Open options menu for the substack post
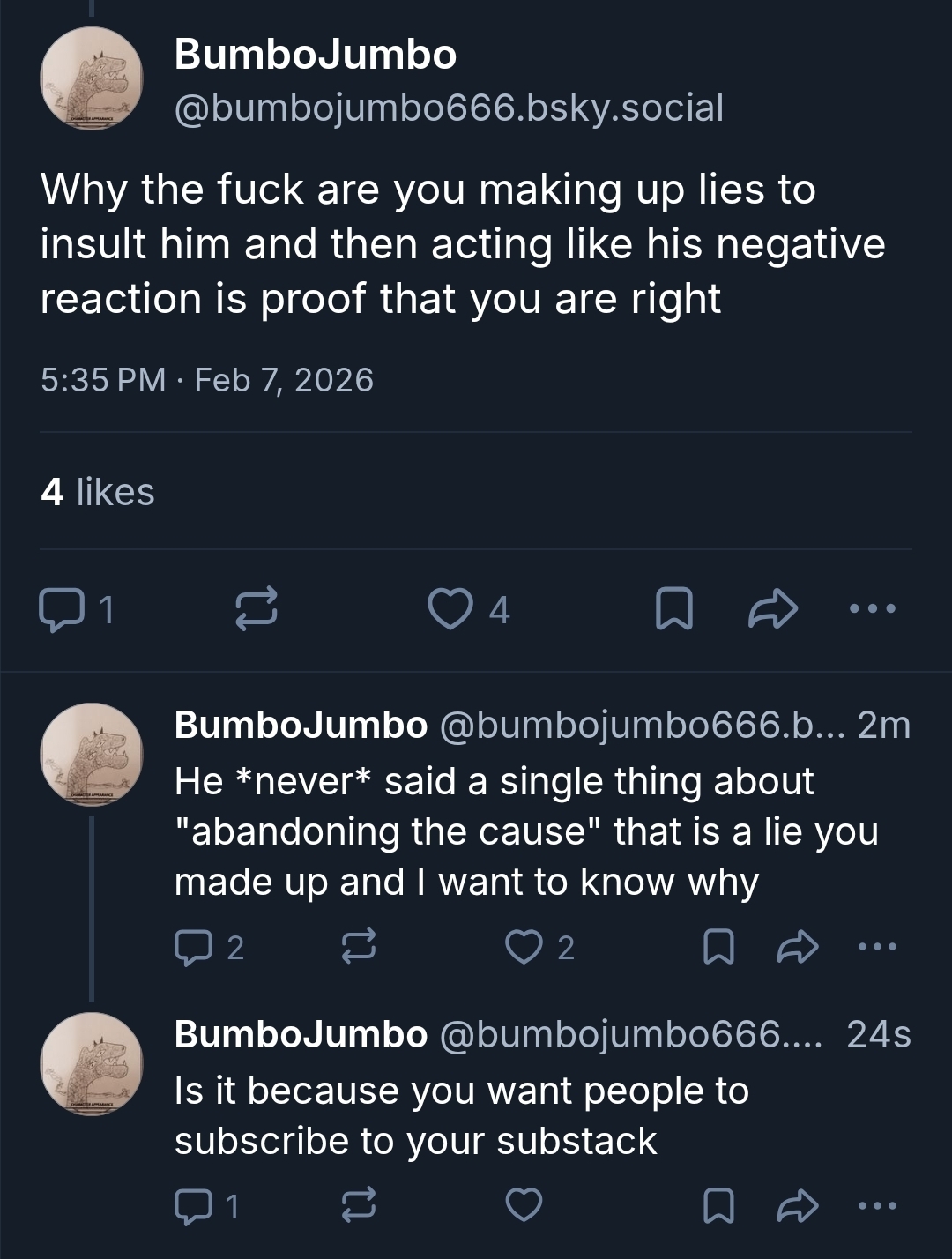This screenshot has width=952, height=1259. [878, 1205]
